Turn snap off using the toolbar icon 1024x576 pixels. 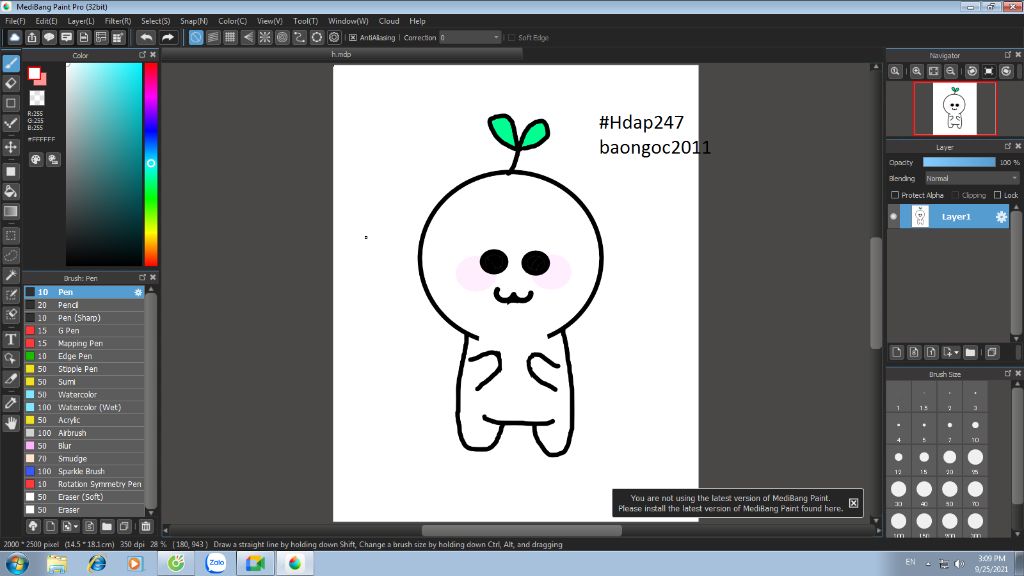click(x=196, y=38)
